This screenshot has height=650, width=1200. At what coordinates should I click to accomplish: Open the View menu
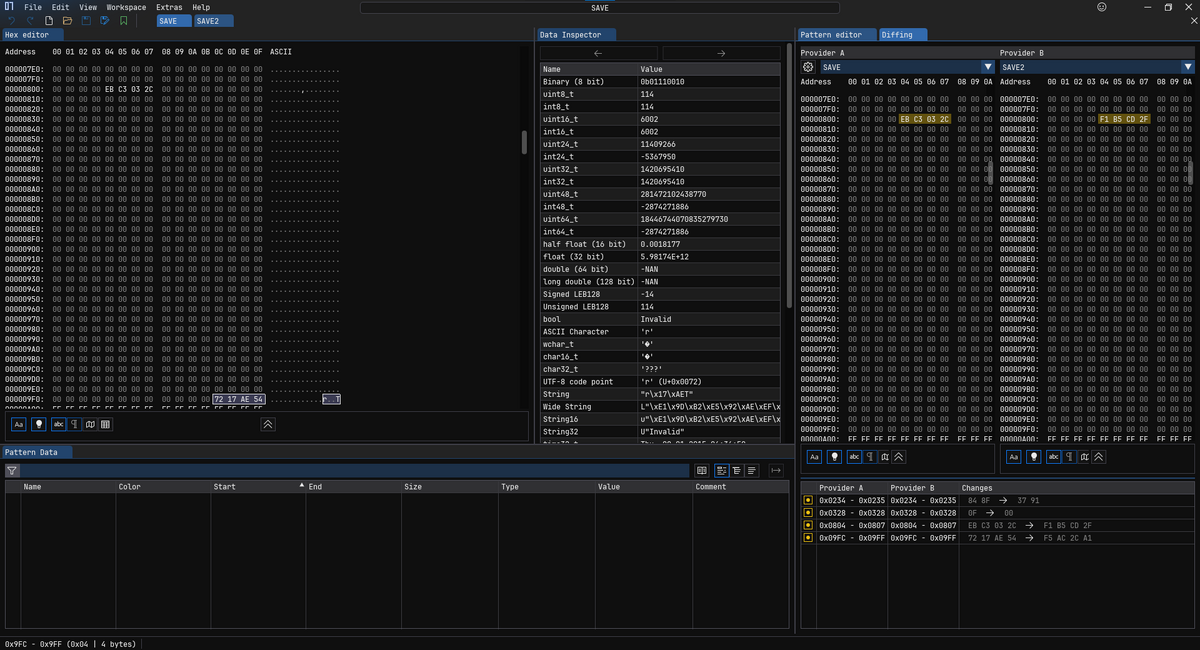(88, 7)
